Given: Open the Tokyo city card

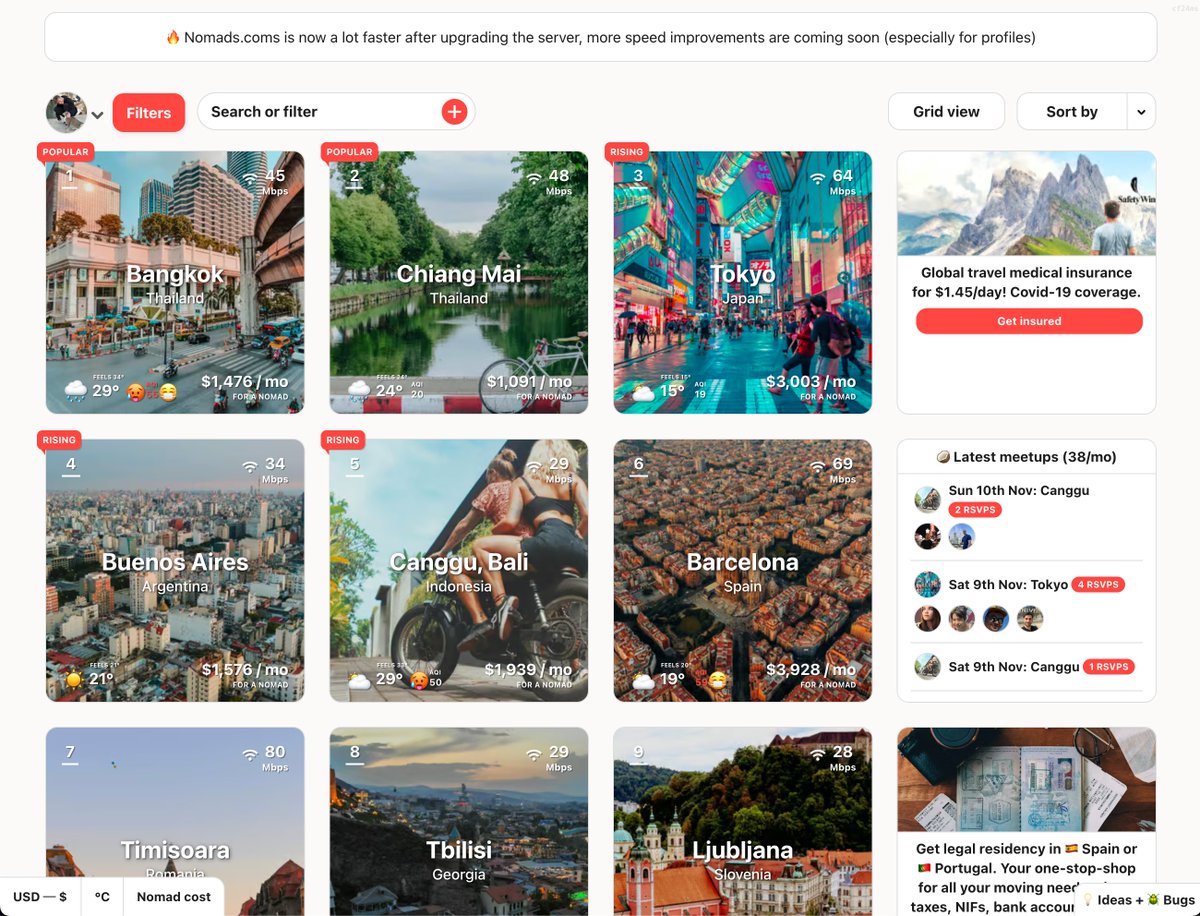Looking at the screenshot, I should [x=743, y=282].
